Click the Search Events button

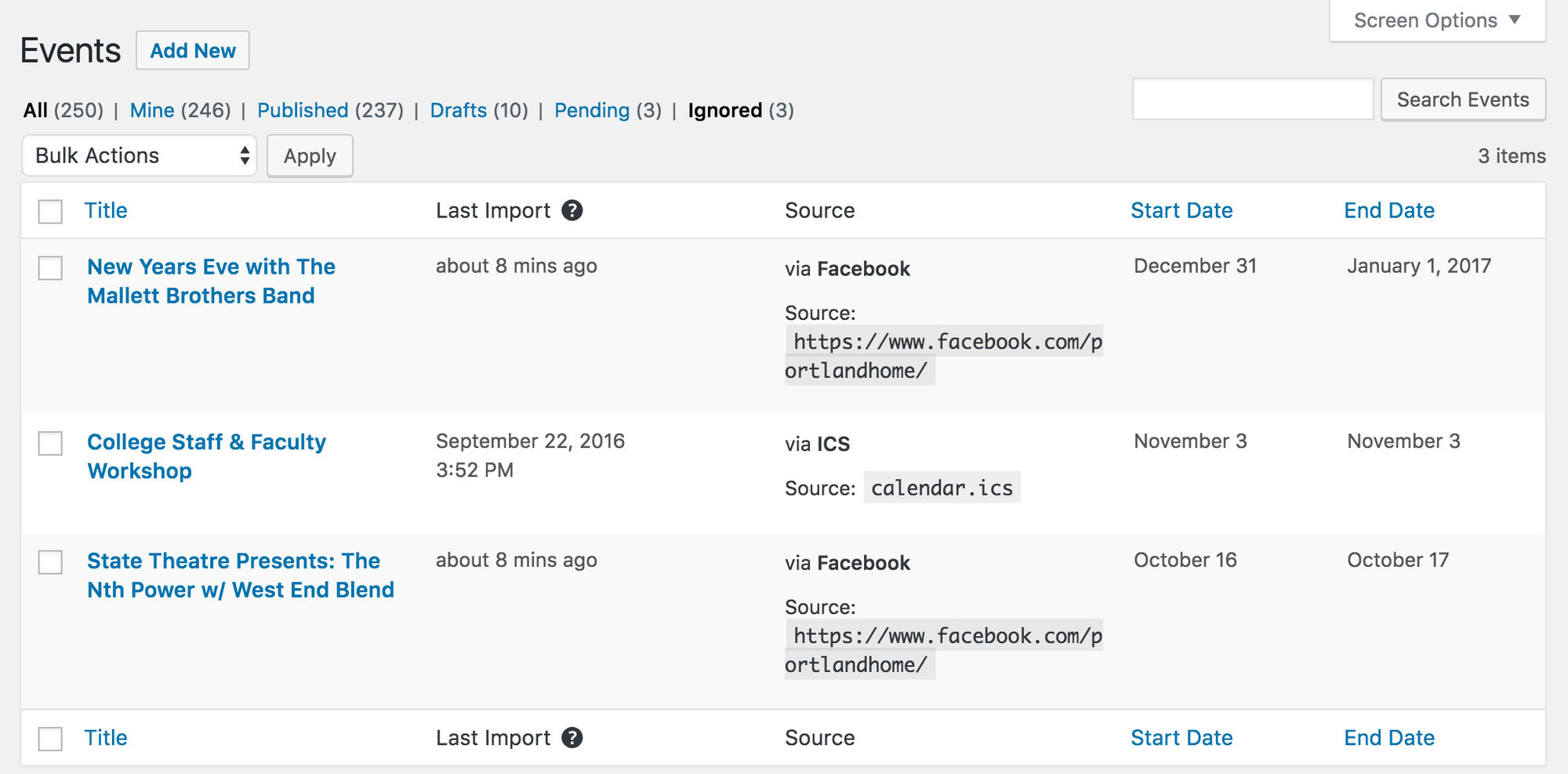[1463, 100]
